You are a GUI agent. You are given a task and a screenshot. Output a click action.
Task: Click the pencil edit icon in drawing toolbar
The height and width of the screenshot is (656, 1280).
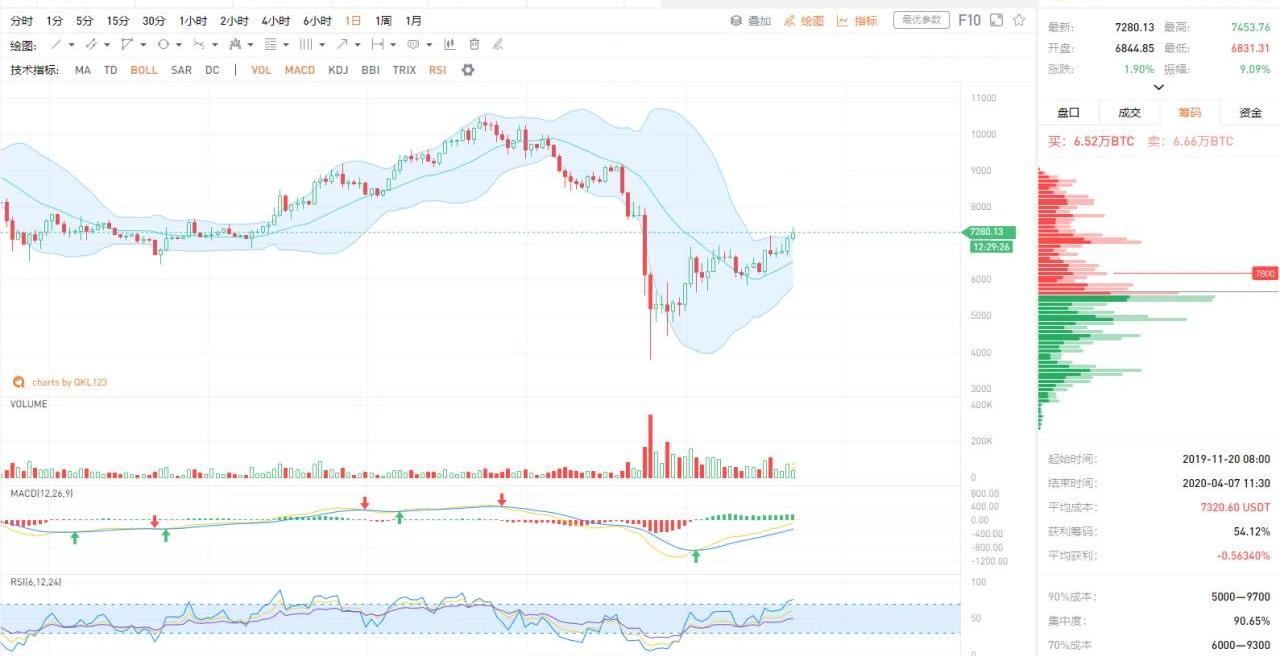point(498,45)
